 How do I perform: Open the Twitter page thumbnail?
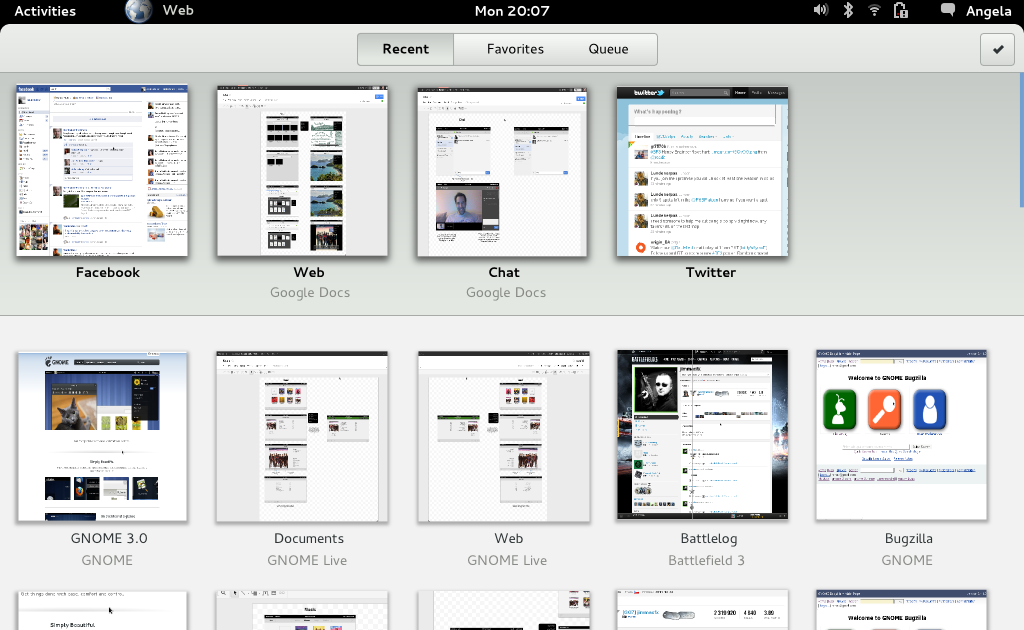702,170
